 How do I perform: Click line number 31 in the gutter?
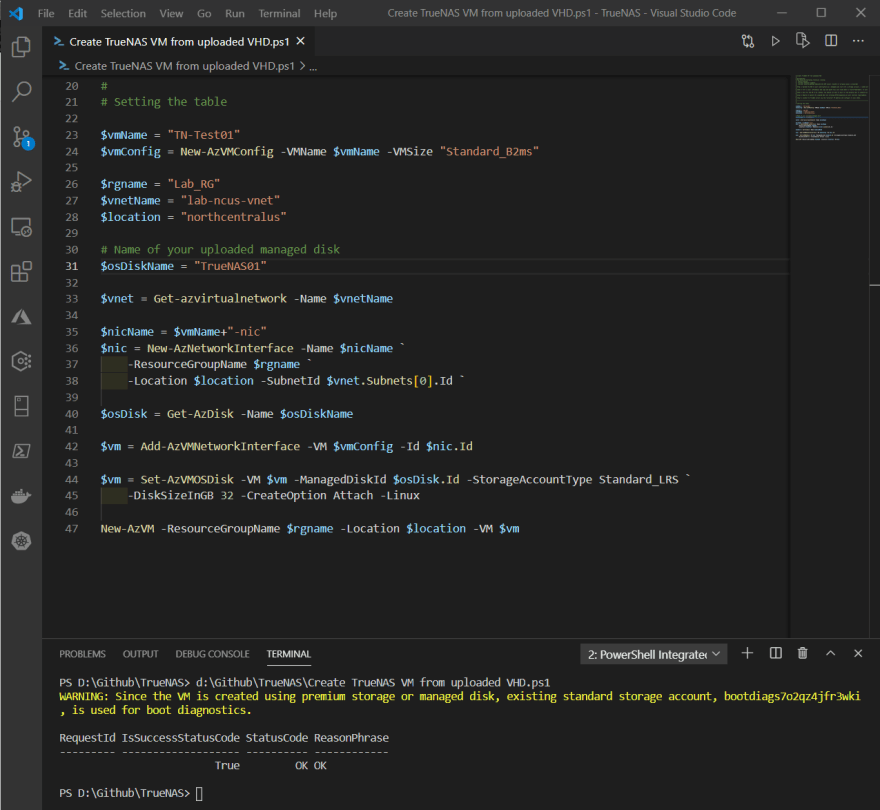[72, 266]
